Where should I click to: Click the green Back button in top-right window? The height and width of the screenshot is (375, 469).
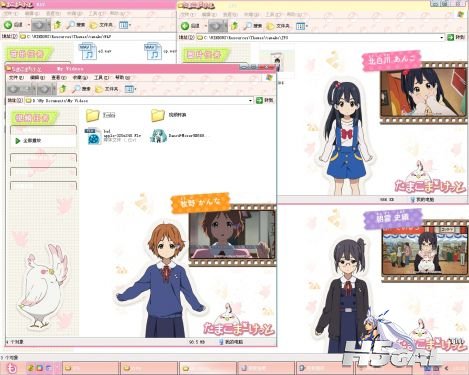[189, 26]
